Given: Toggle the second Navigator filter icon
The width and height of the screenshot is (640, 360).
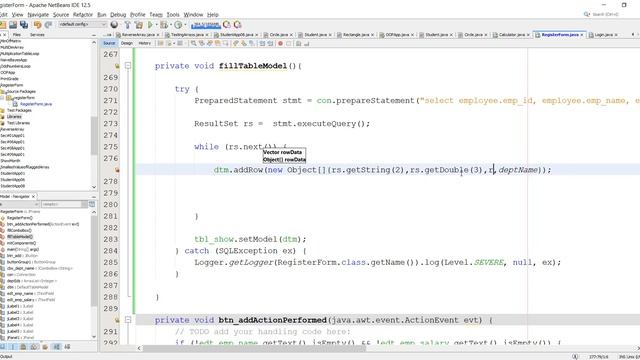Looking at the screenshot, I should pyautogui.click(x=13, y=347).
